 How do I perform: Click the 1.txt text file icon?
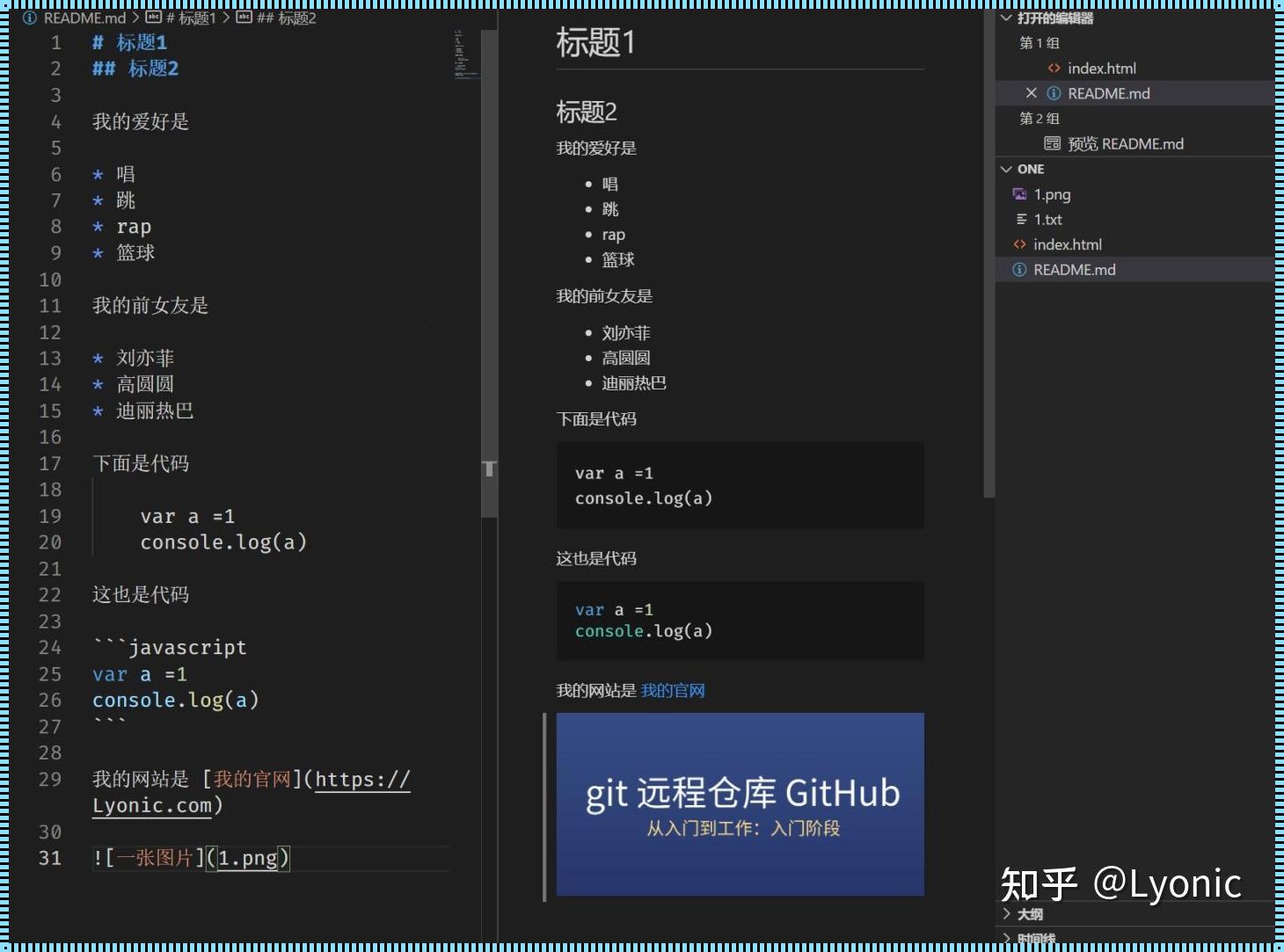click(1021, 219)
